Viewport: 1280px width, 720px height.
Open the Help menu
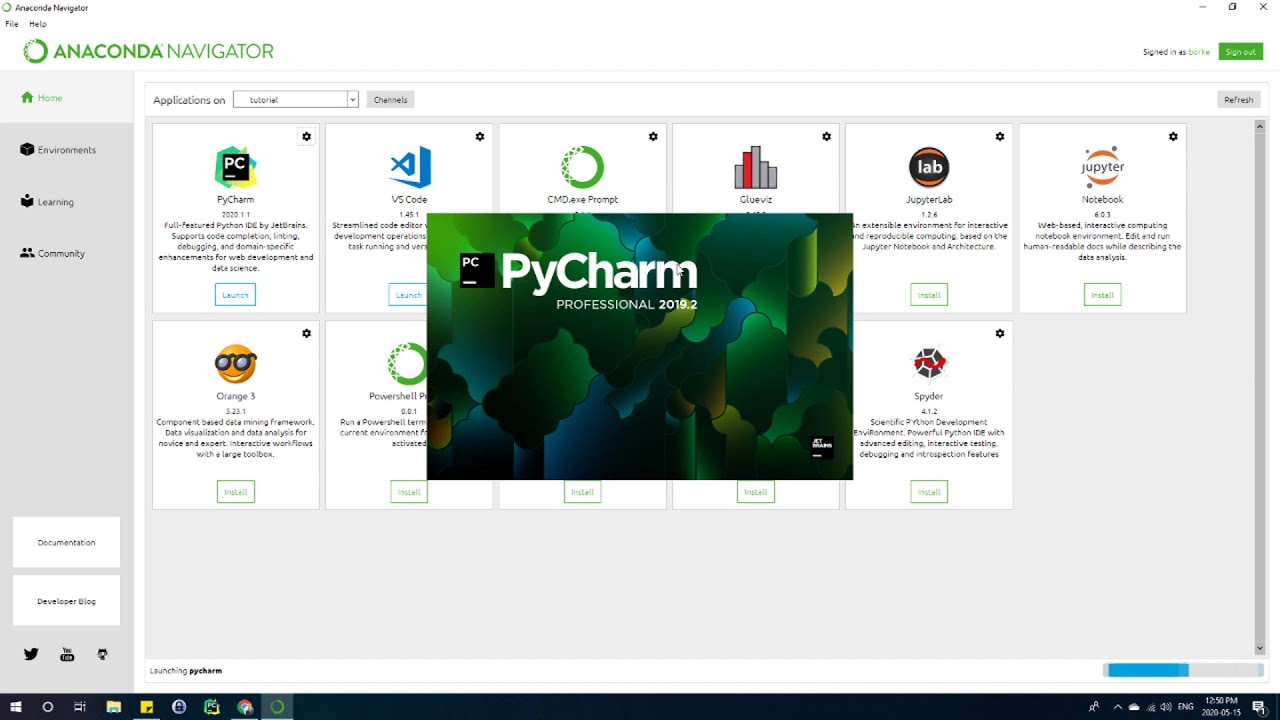point(38,24)
